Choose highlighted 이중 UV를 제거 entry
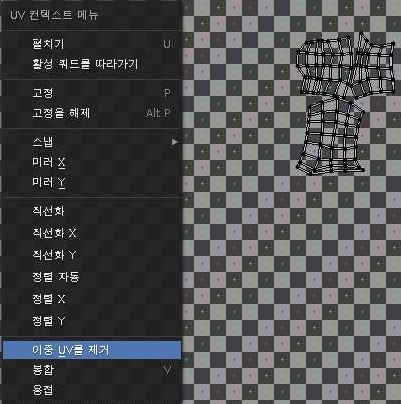The height and width of the screenshot is (404, 401). click(x=92, y=350)
